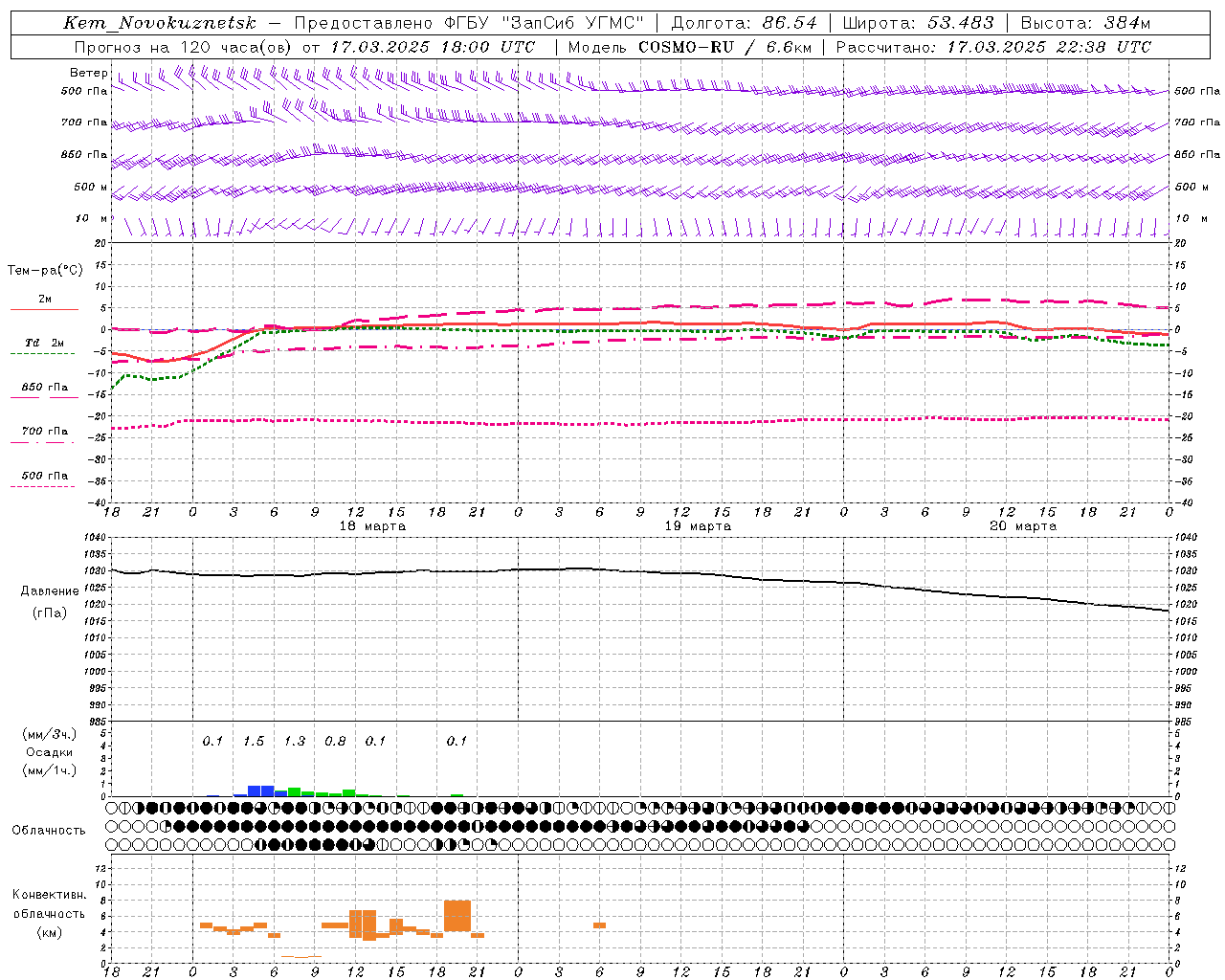Screen dimensions: 1225x980
Task: Click the 19 марта date label
Action: [x=698, y=526]
